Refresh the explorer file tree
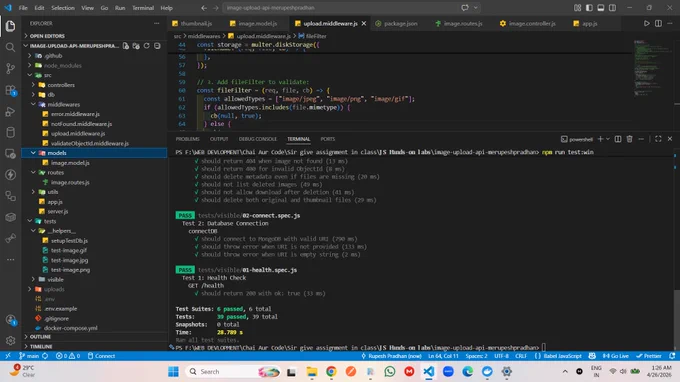Viewport: 680px width, 382px height. click(147, 46)
